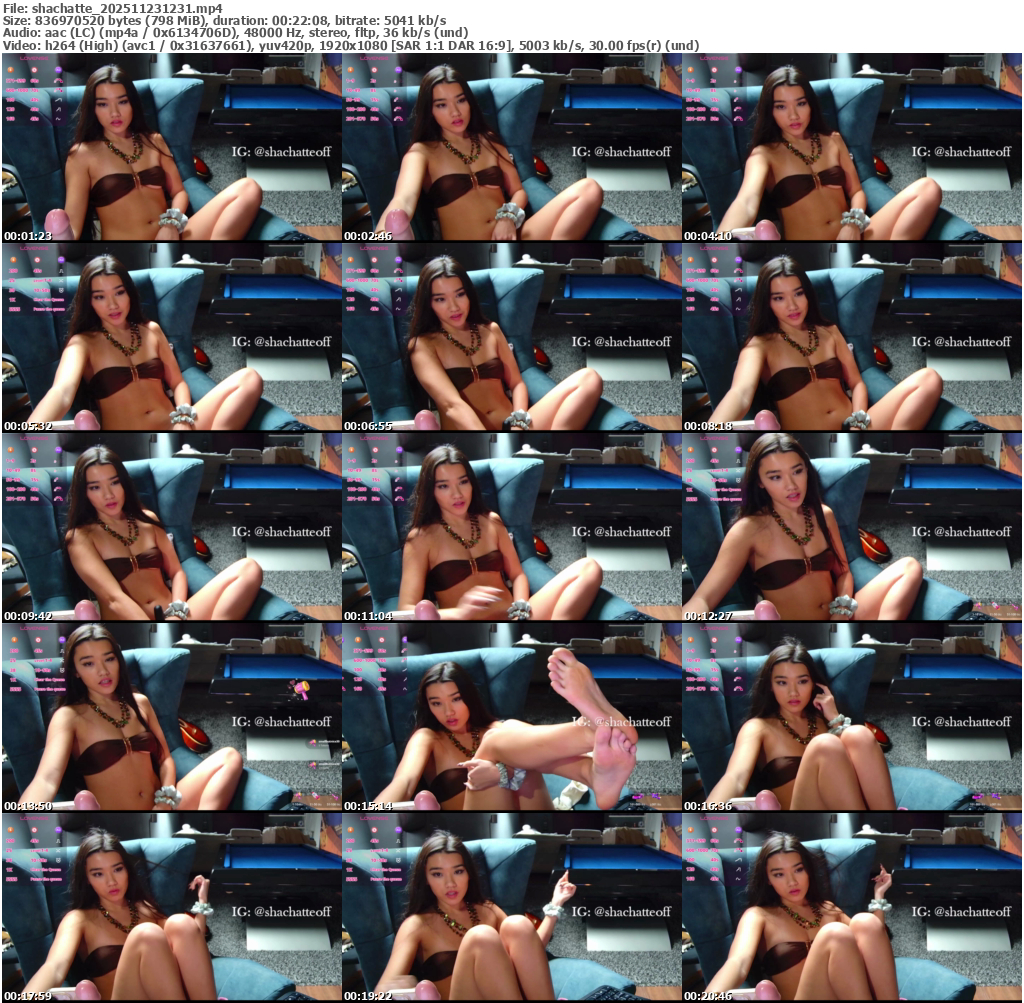Click the frame stamped 00:13:50
Screen dimensions: 1024x1003
pyautogui.click(x=172, y=717)
